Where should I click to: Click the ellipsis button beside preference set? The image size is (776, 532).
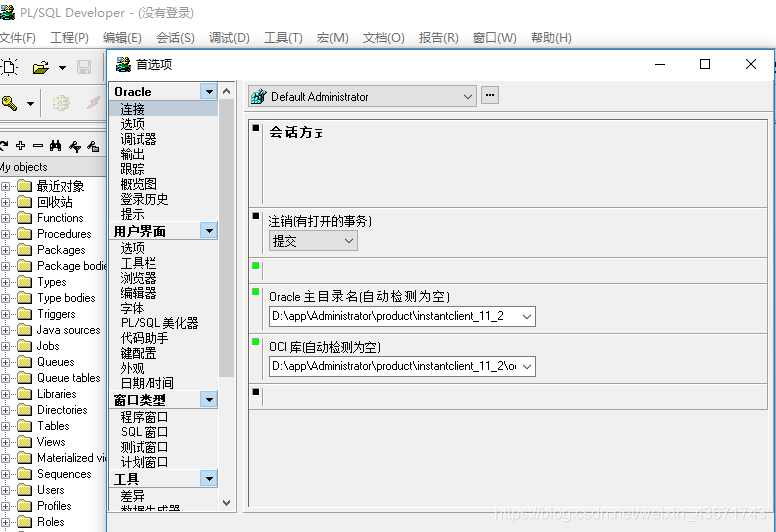point(490,95)
